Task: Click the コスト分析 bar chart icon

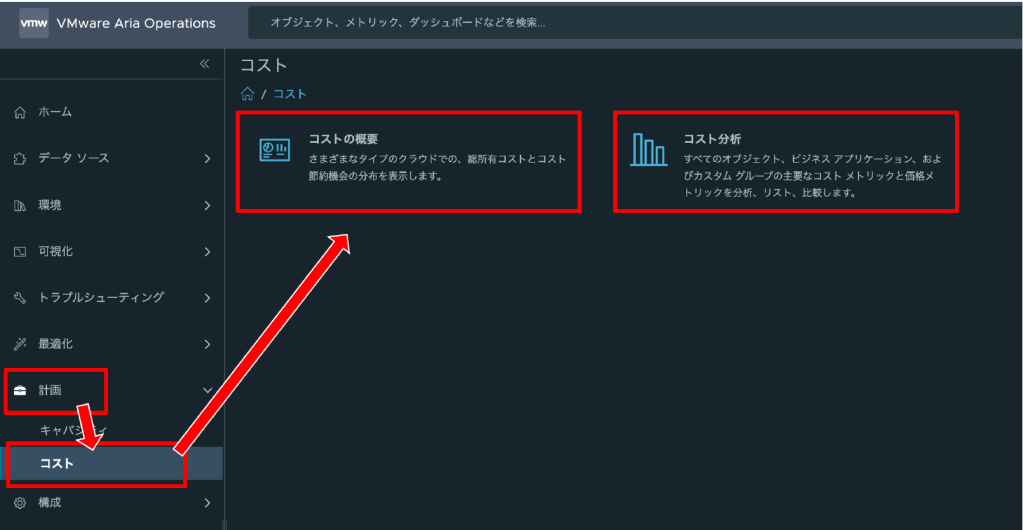Action: point(649,149)
